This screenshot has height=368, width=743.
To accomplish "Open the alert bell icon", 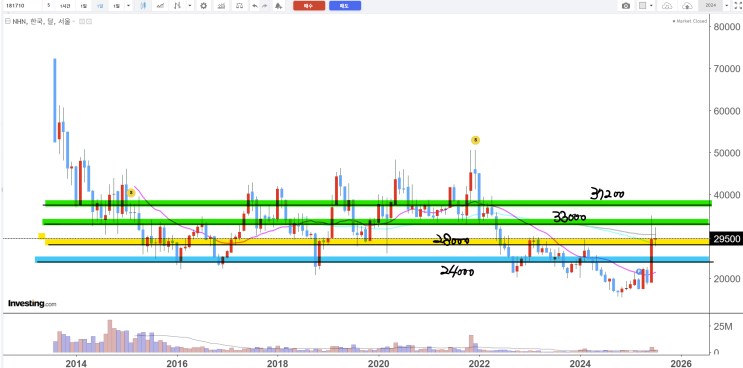I will tap(278, 6).
